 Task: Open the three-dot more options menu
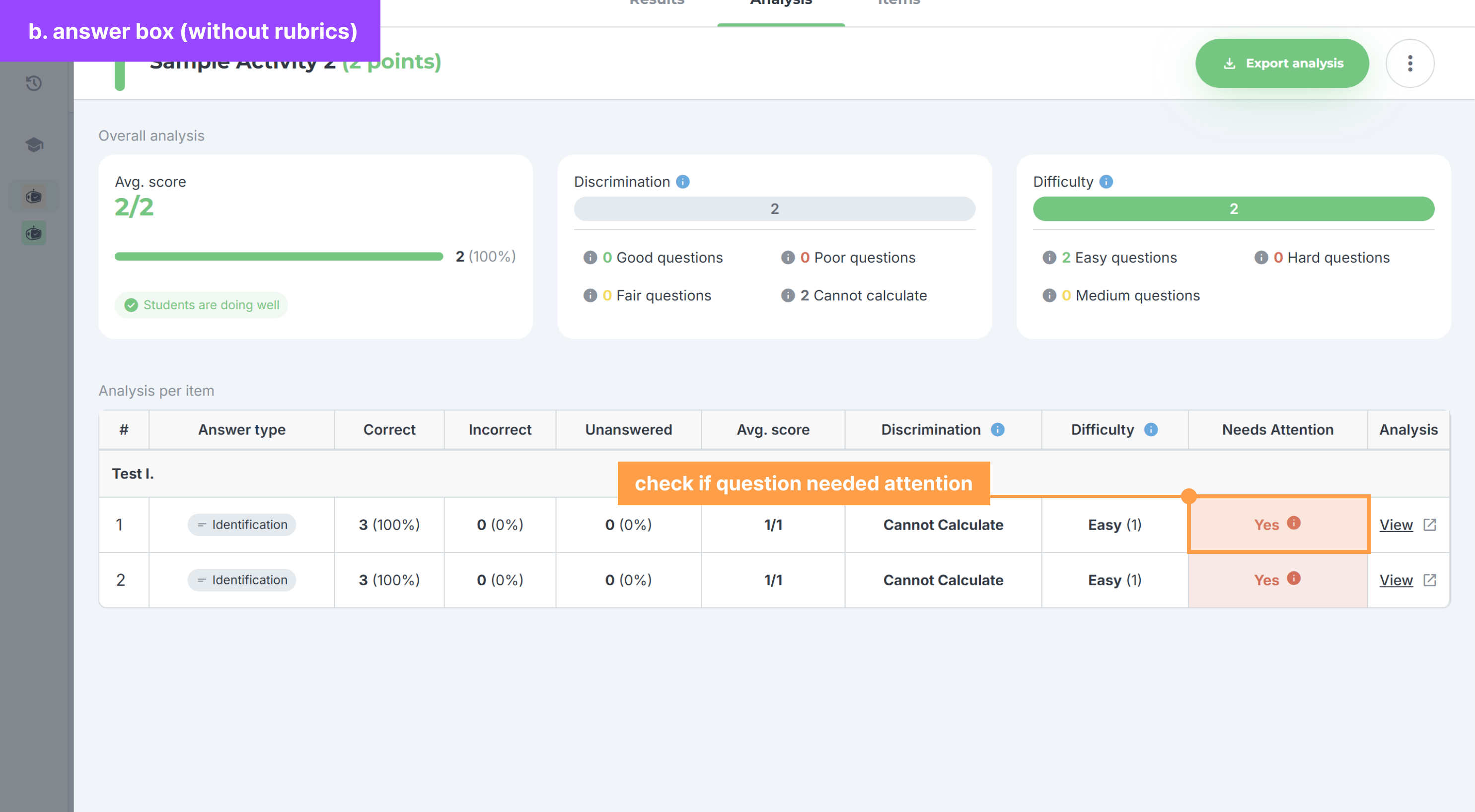[1409, 63]
